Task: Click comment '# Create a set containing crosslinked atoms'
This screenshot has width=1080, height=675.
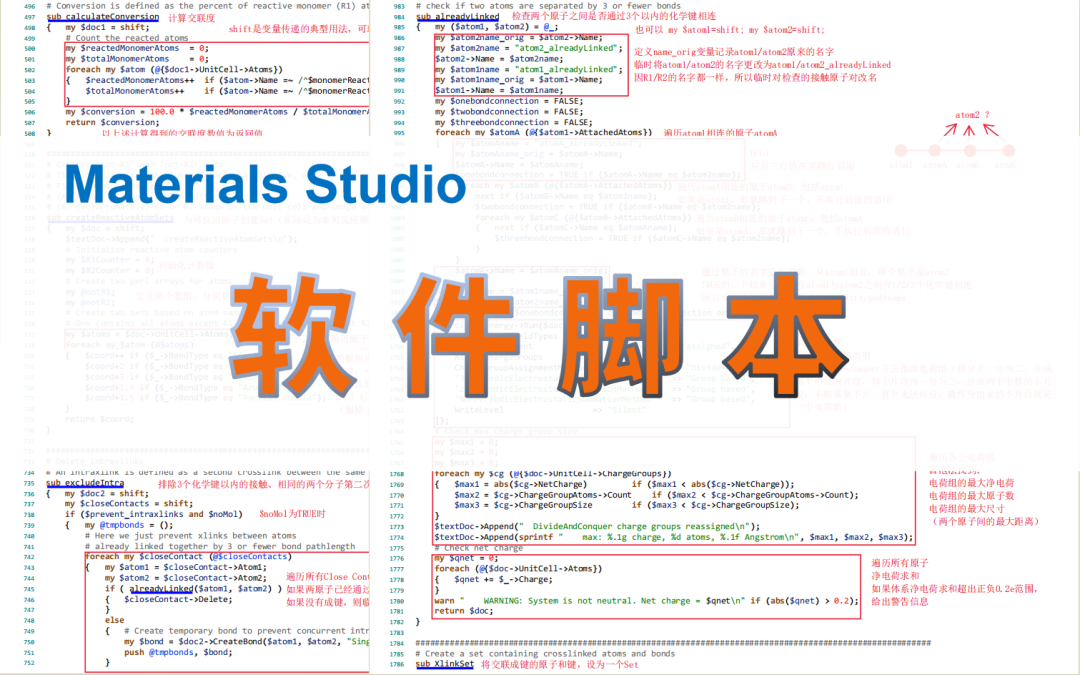Action: (545, 654)
